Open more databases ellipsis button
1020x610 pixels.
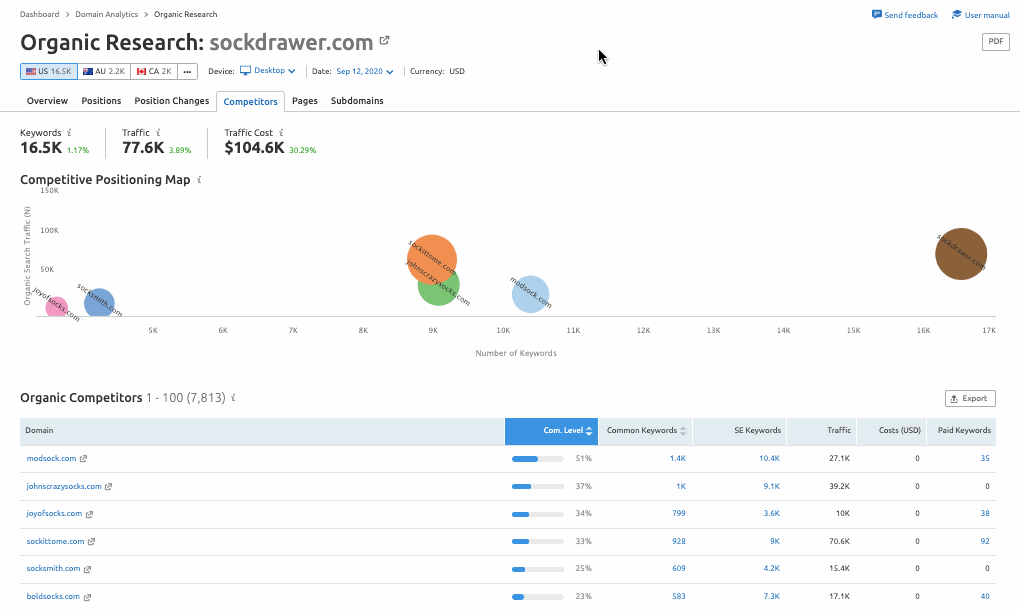click(187, 72)
